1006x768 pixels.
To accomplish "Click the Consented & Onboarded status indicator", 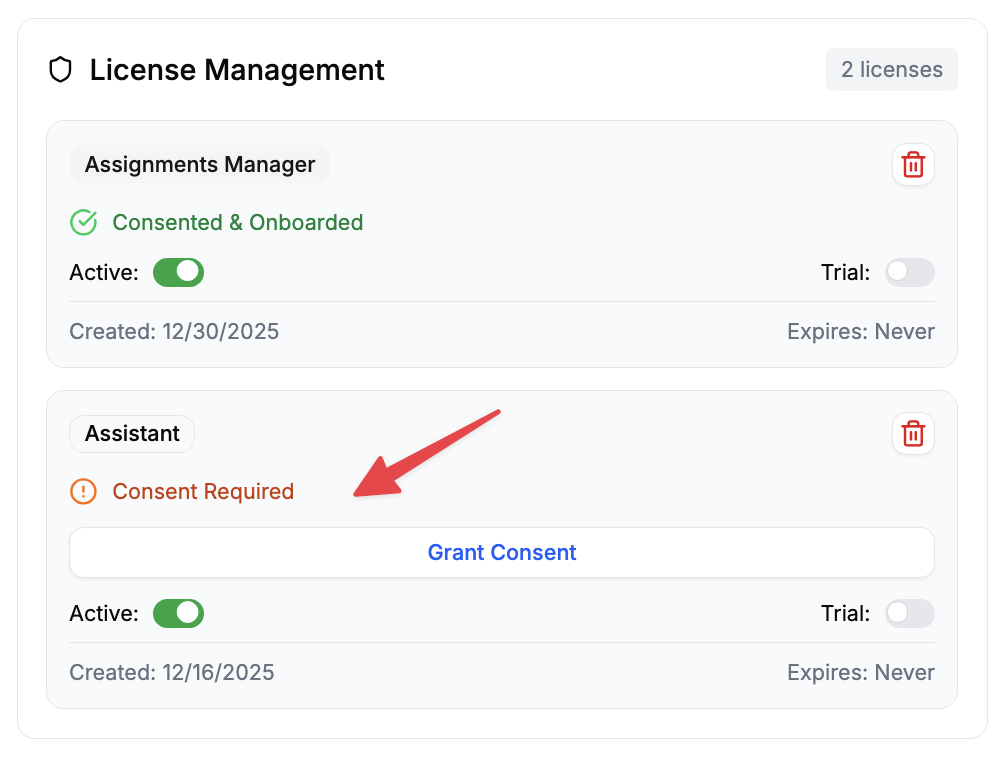I will pos(238,222).
